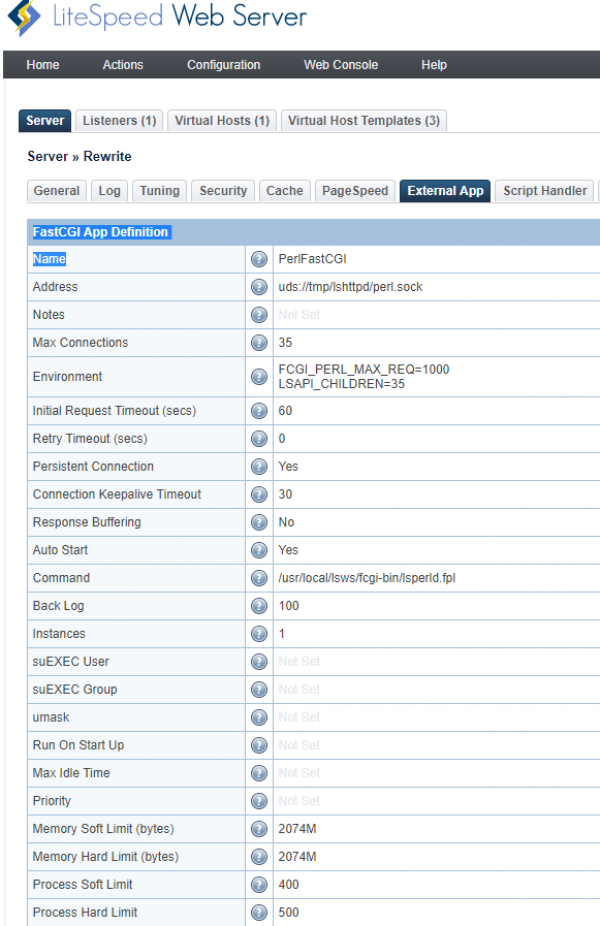Open the Web Console menu
Image resolution: width=600 pixels, height=926 pixels.
click(341, 65)
